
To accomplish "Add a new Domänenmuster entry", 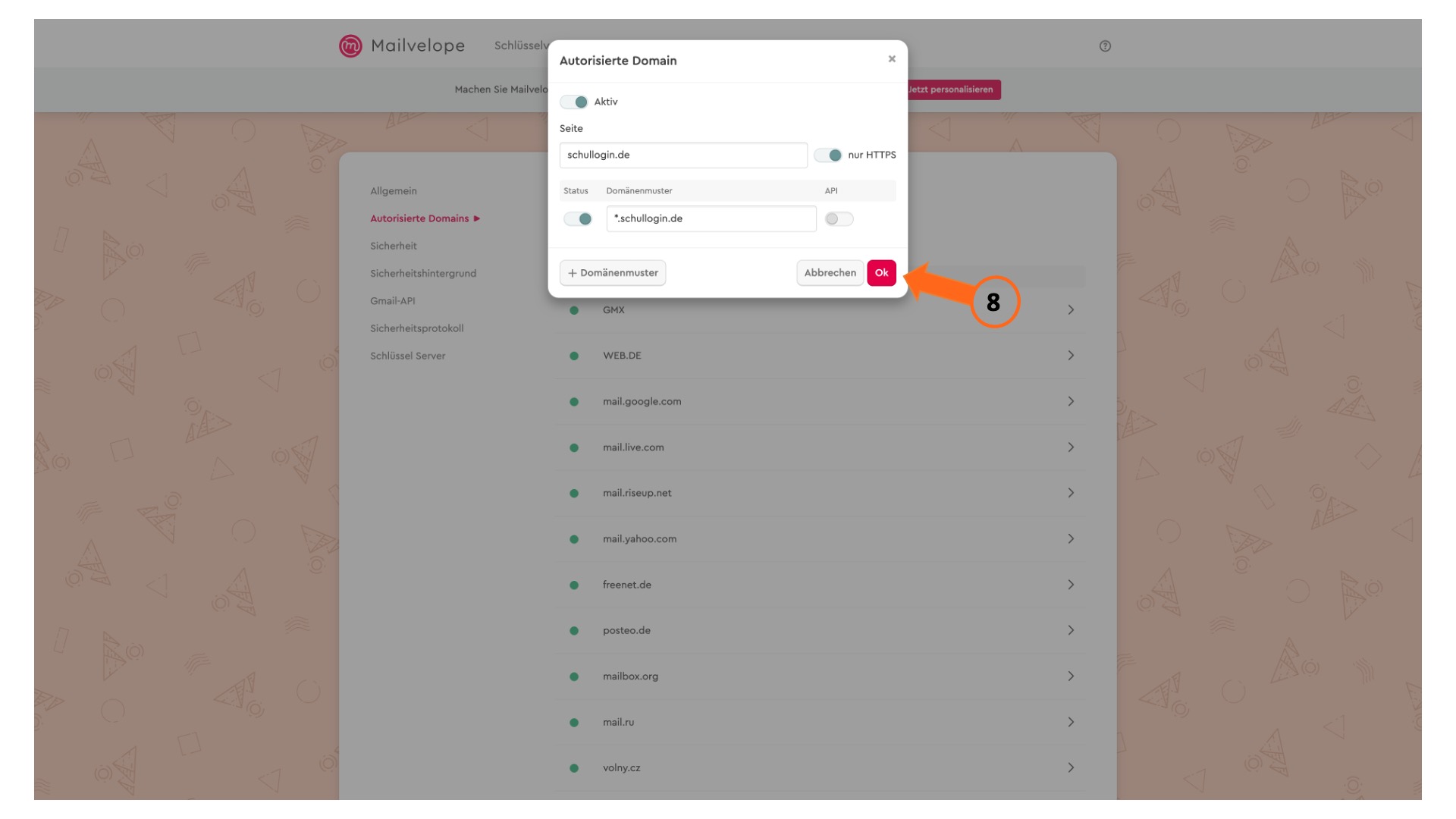I will 613,273.
